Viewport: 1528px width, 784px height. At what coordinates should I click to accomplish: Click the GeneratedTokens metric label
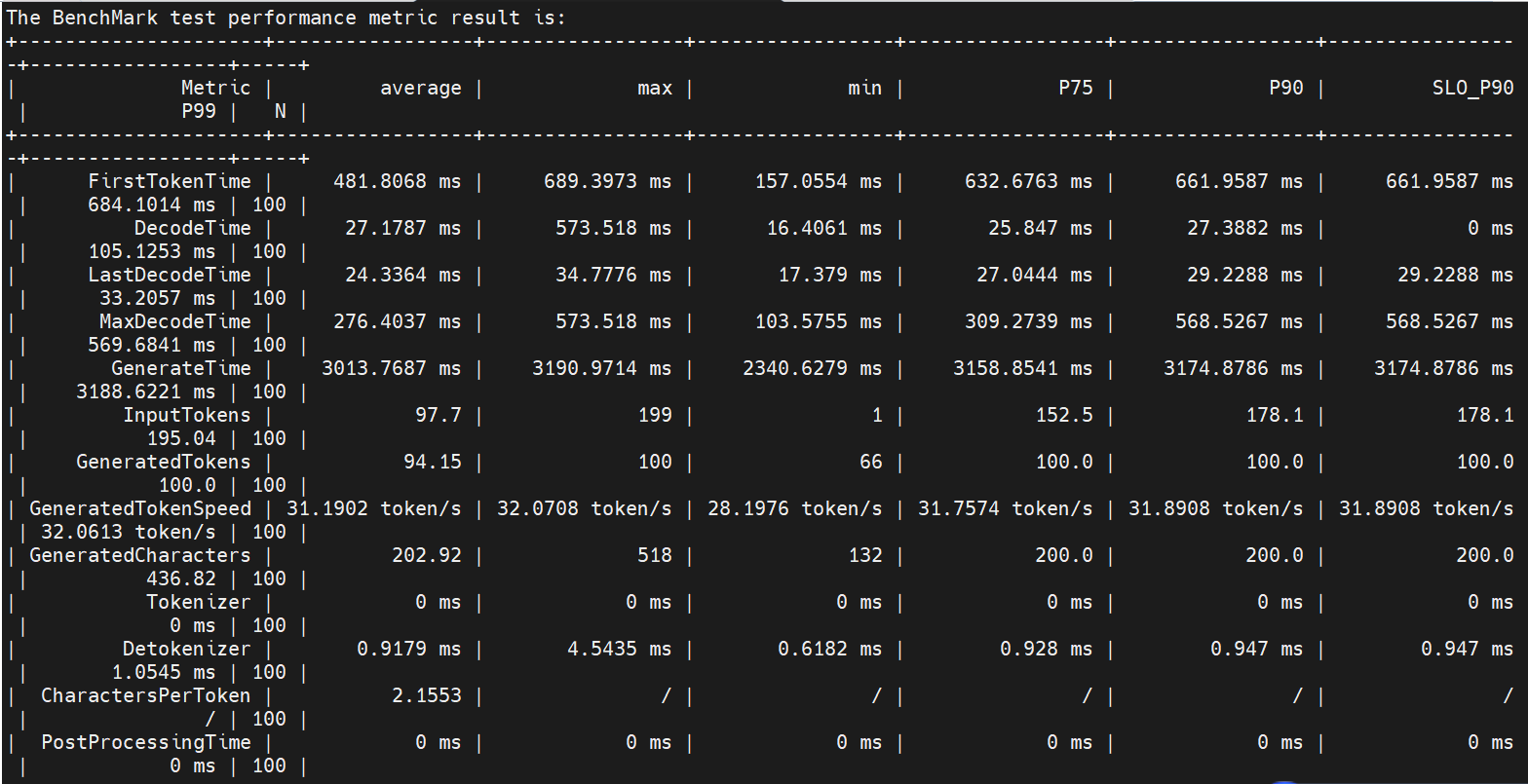click(164, 462)
